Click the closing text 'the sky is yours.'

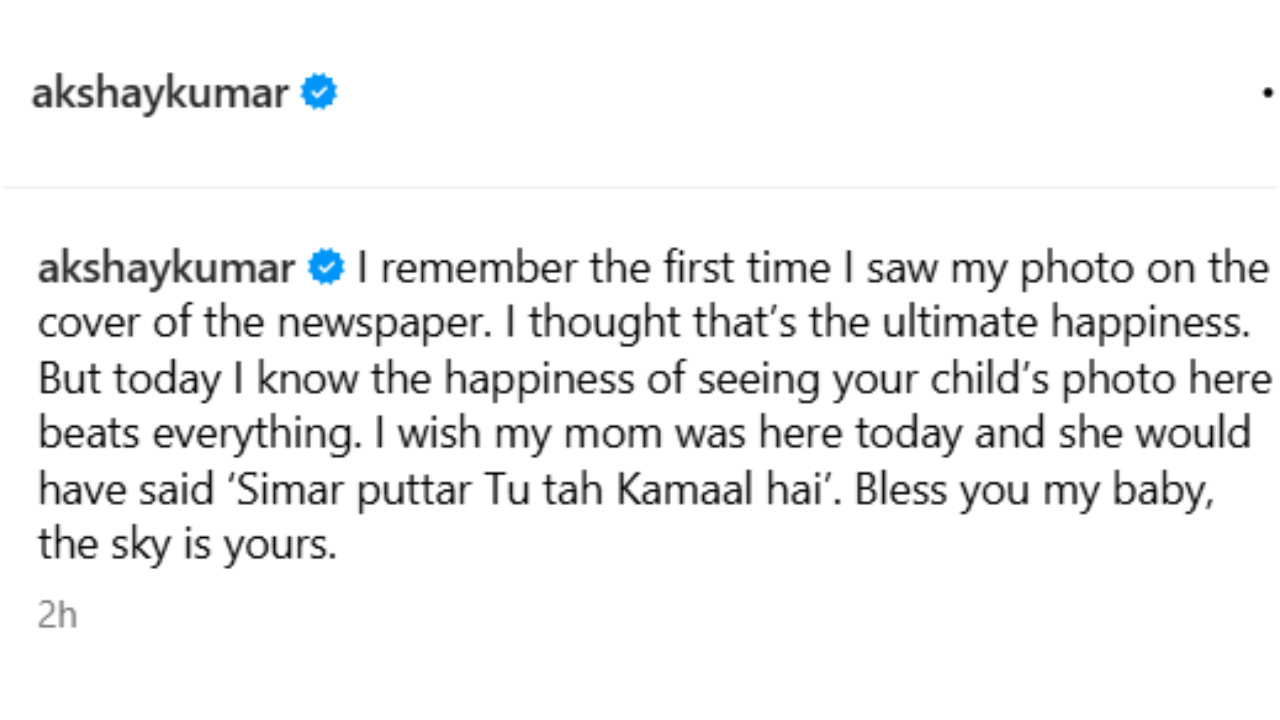pyautogui.click(x=187, y=545)
